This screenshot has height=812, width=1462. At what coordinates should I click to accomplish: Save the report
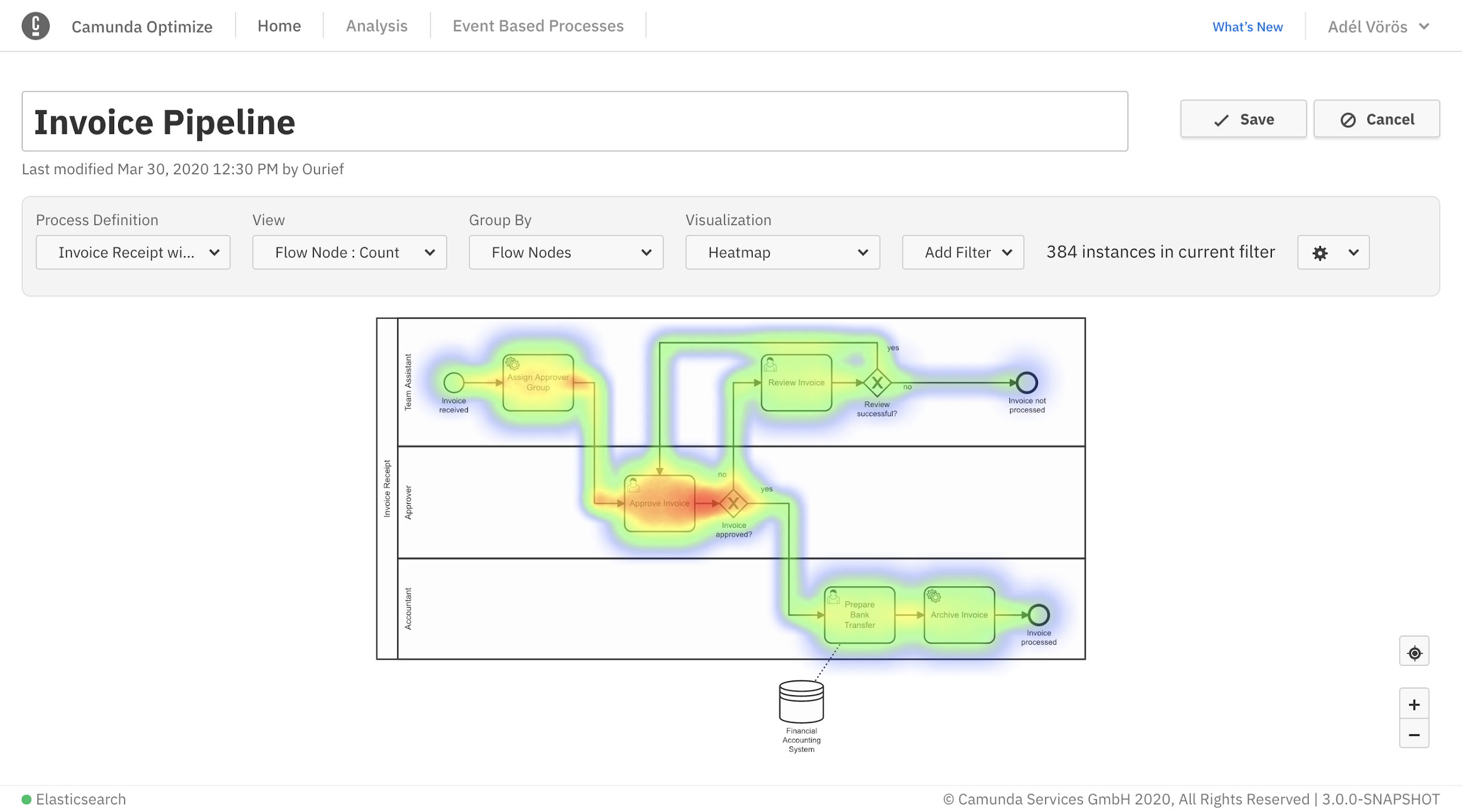pos(1243,119)
